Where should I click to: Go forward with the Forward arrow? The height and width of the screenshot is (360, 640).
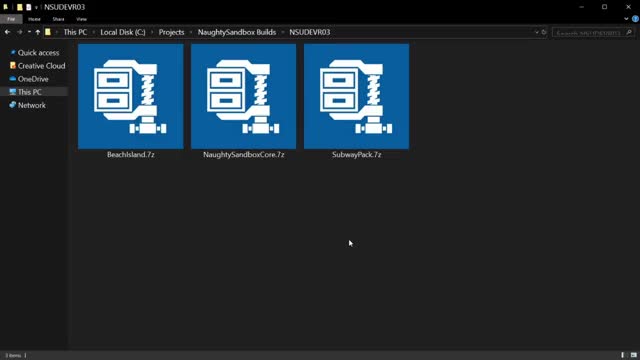coord(19,32)
